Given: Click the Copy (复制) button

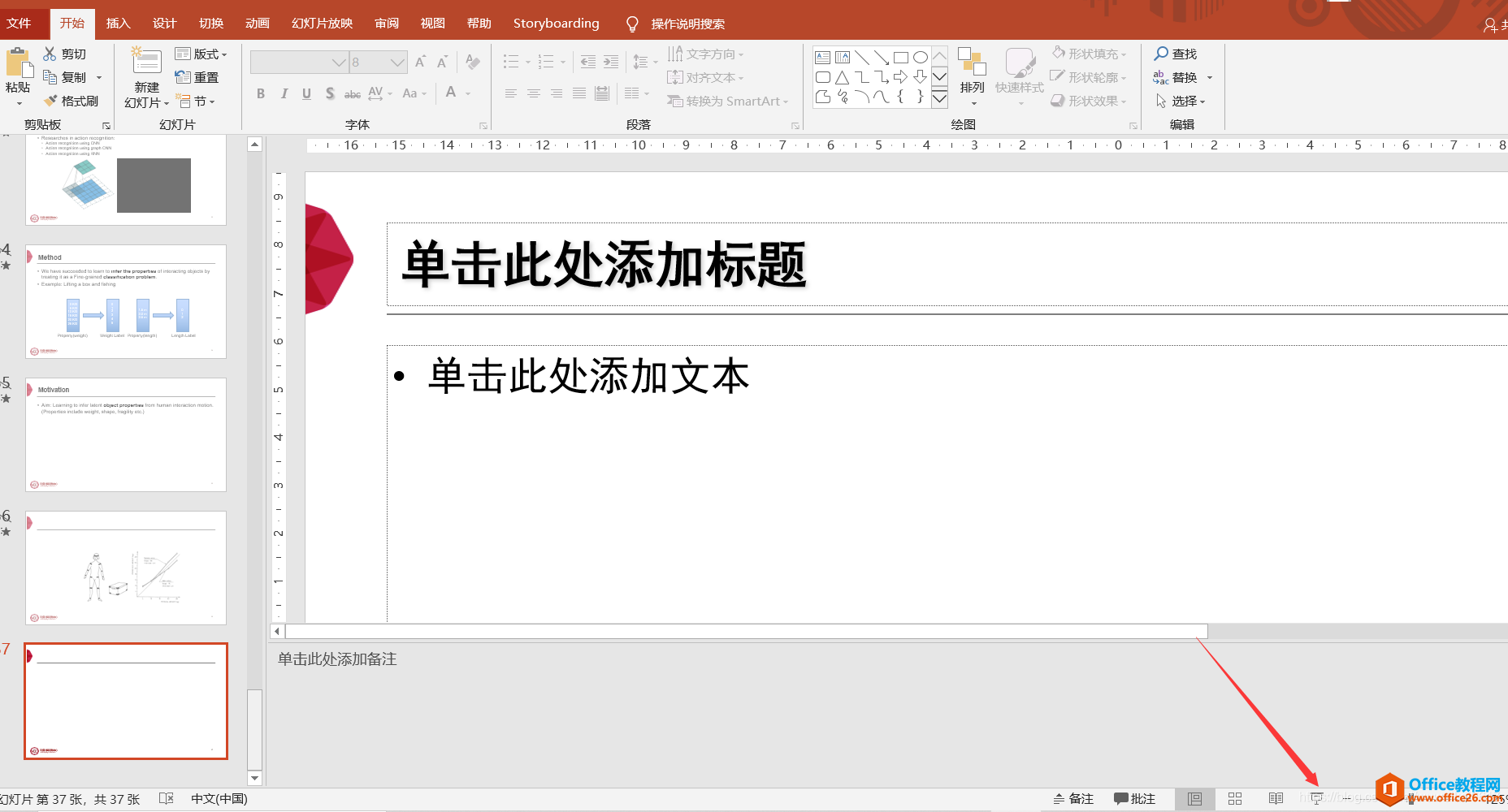Looking at the screenshot, I should 65,77.
